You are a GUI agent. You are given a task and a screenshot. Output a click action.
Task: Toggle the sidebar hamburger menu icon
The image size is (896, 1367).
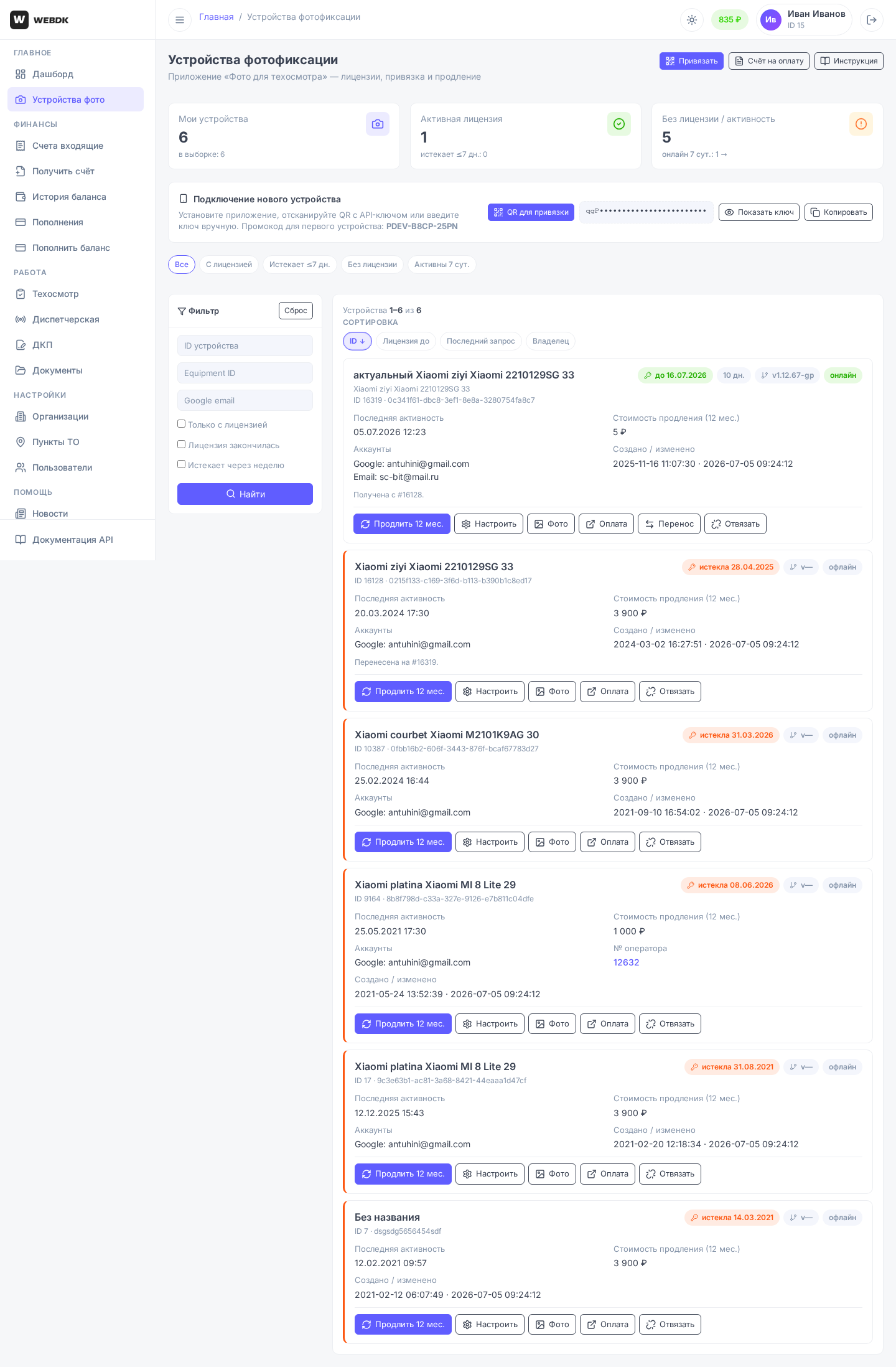coord(180,20)
